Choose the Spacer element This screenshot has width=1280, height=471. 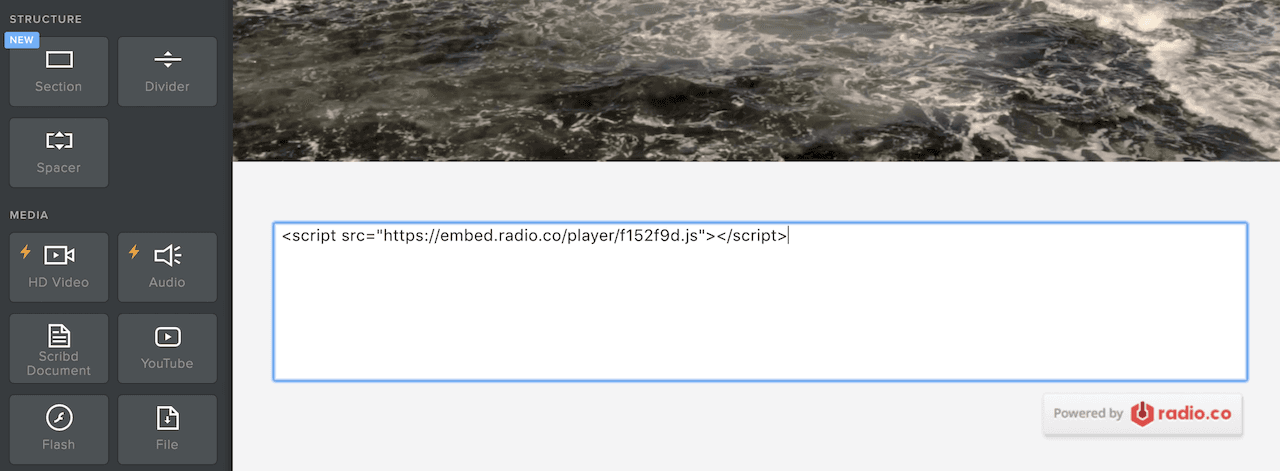click(59, 152)
